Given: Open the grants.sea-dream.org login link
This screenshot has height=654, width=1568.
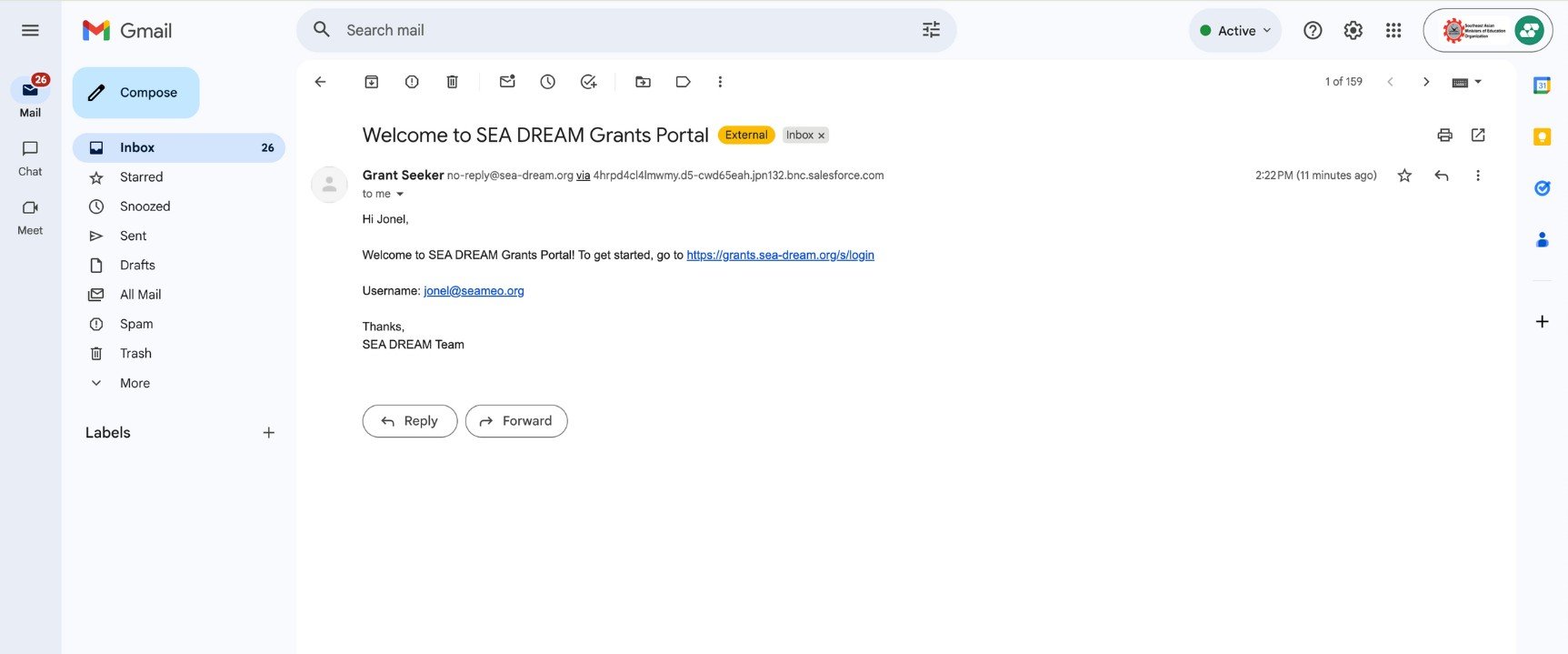Looking at the screenshot, I should click(780, 256).
